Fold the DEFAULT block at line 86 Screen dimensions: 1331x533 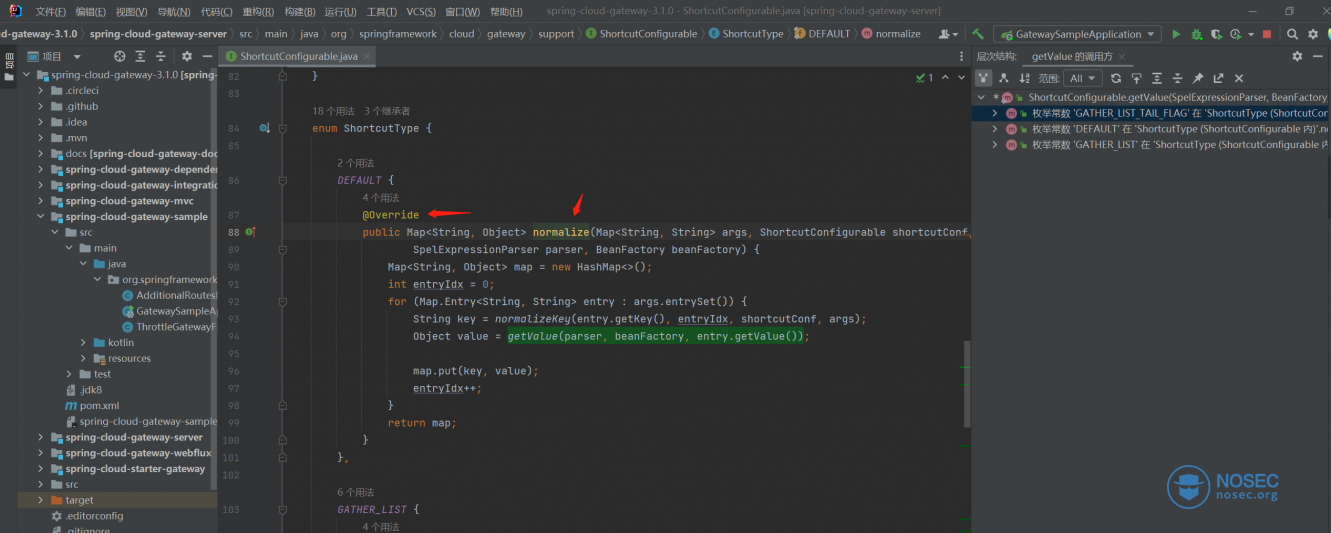point(283,180)
